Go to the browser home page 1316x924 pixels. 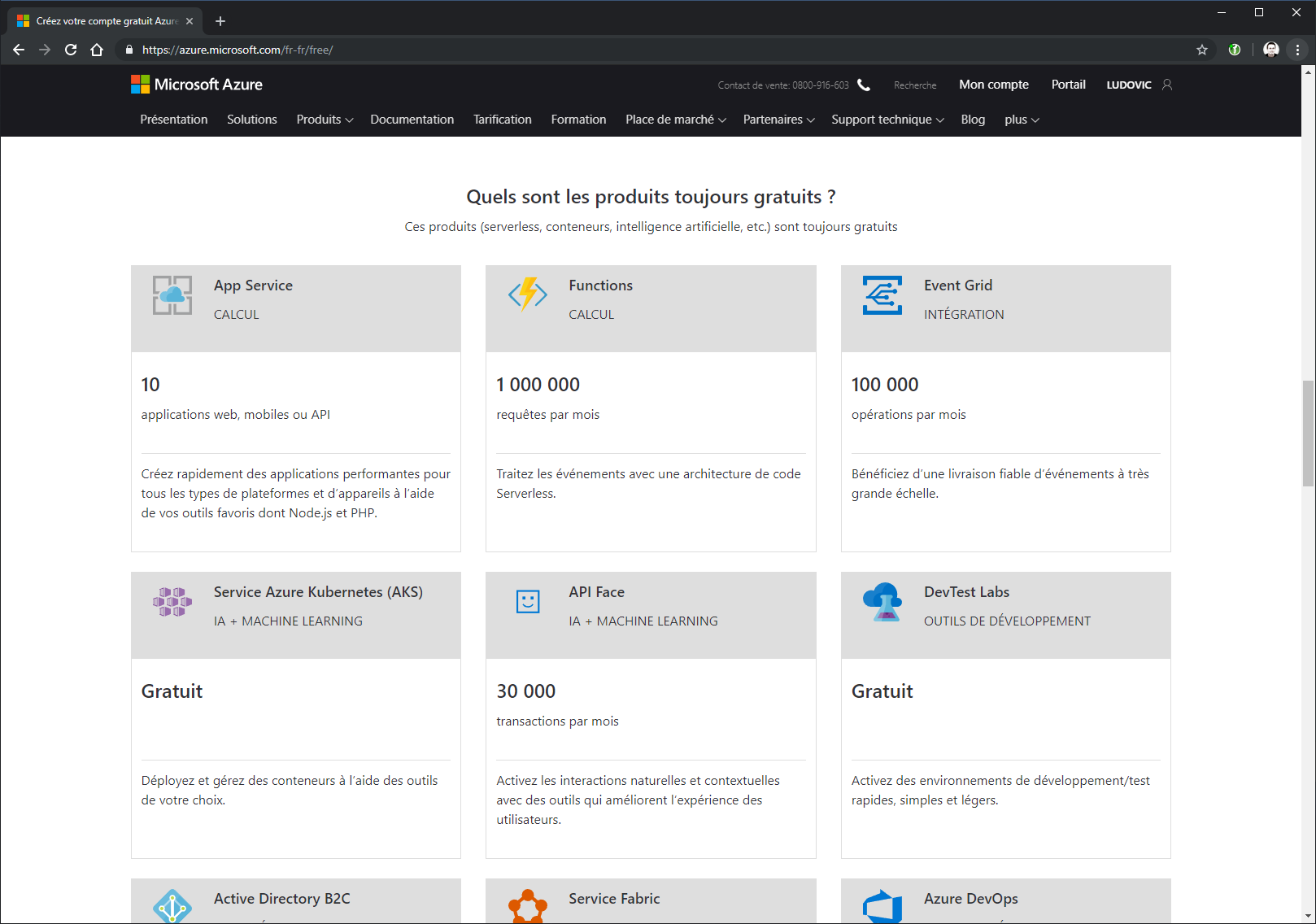(97, 50)
